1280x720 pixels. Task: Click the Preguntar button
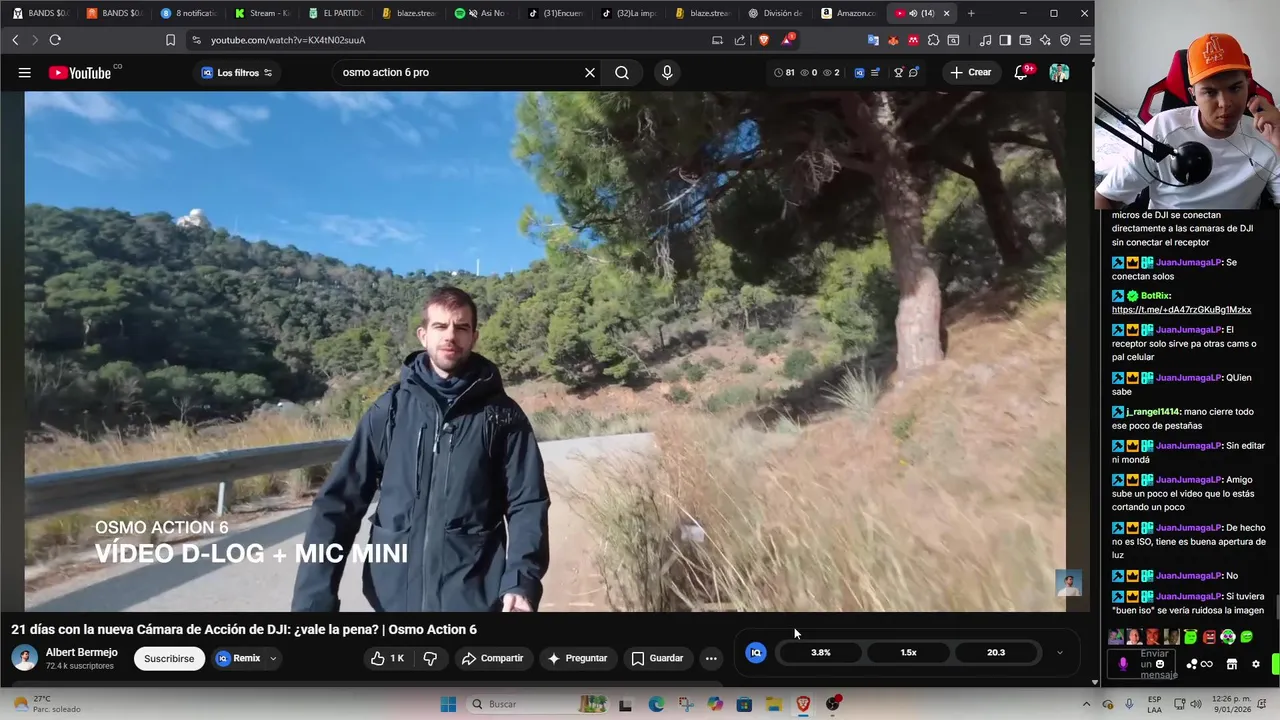pos(577,658)
